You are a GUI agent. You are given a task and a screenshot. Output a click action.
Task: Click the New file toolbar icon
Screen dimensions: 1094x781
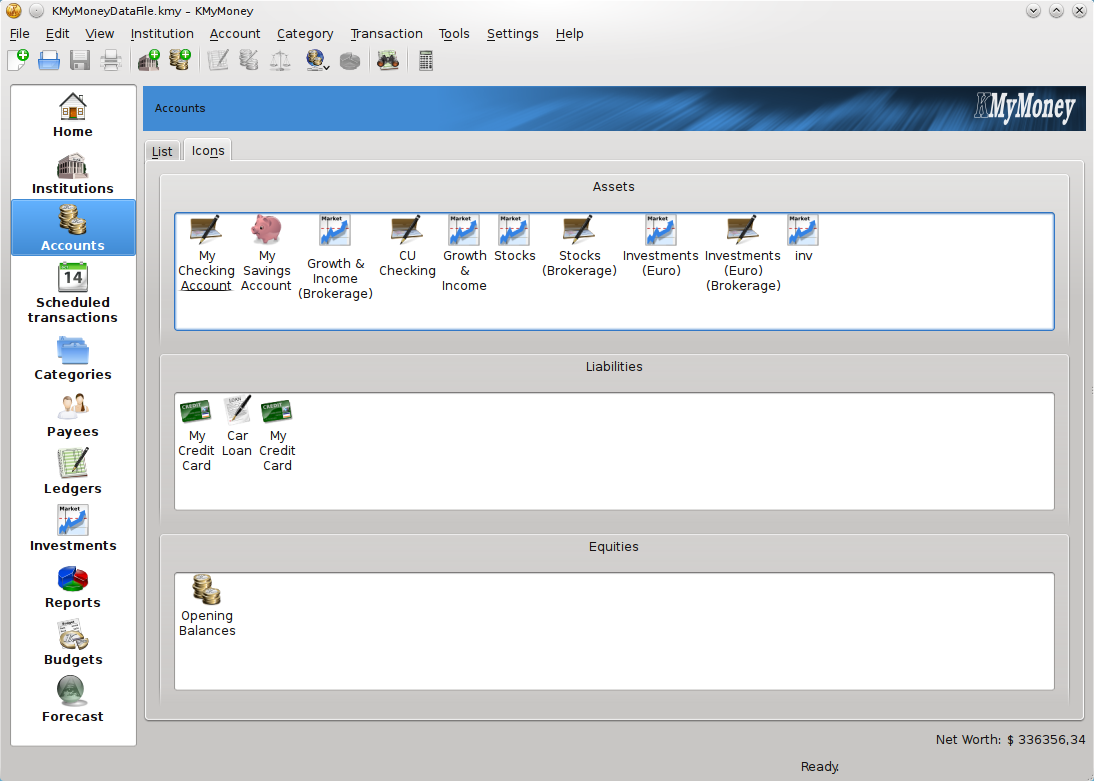tap(18, 61)
